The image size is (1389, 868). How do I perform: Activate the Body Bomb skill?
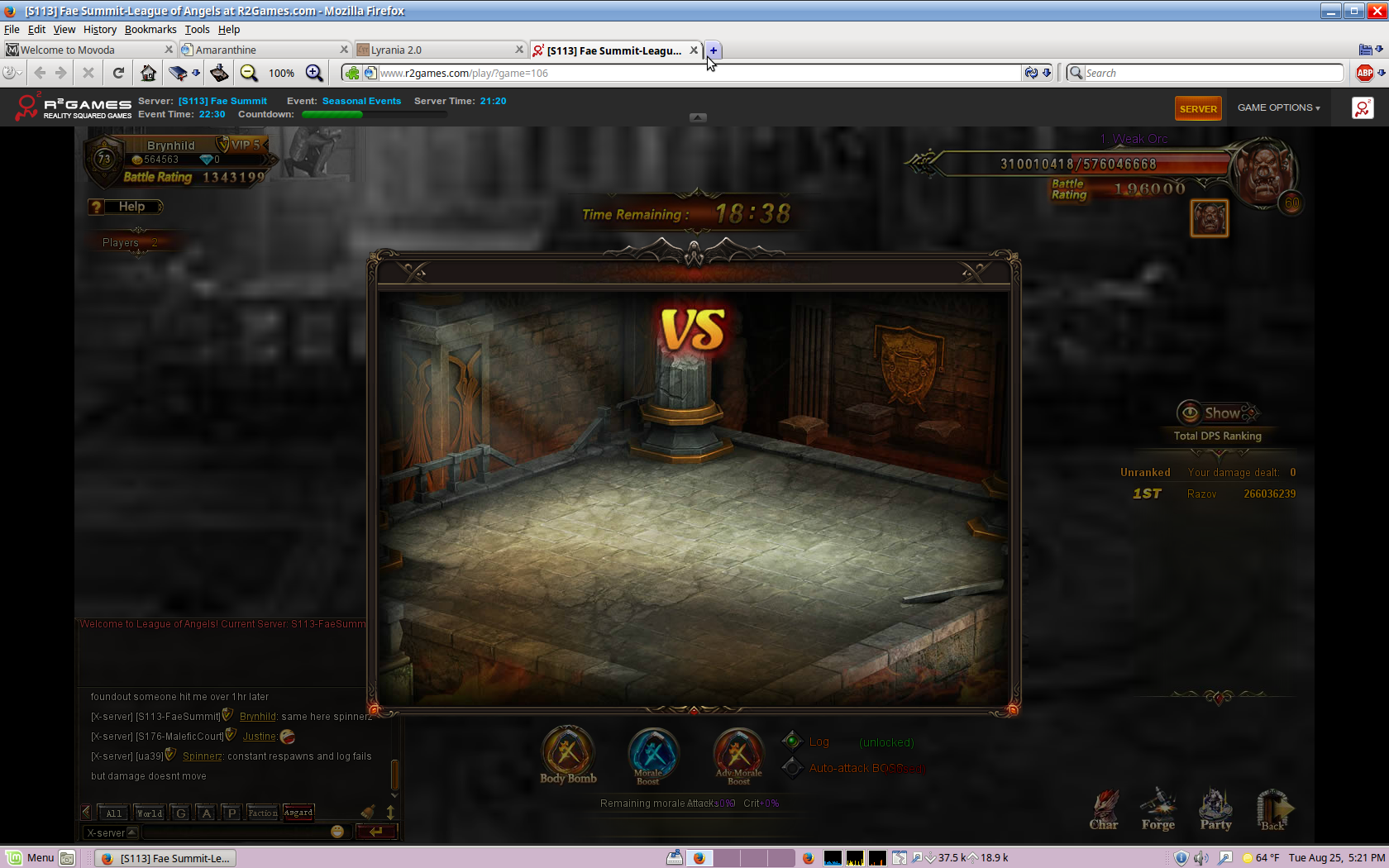[x=568, y=751]
